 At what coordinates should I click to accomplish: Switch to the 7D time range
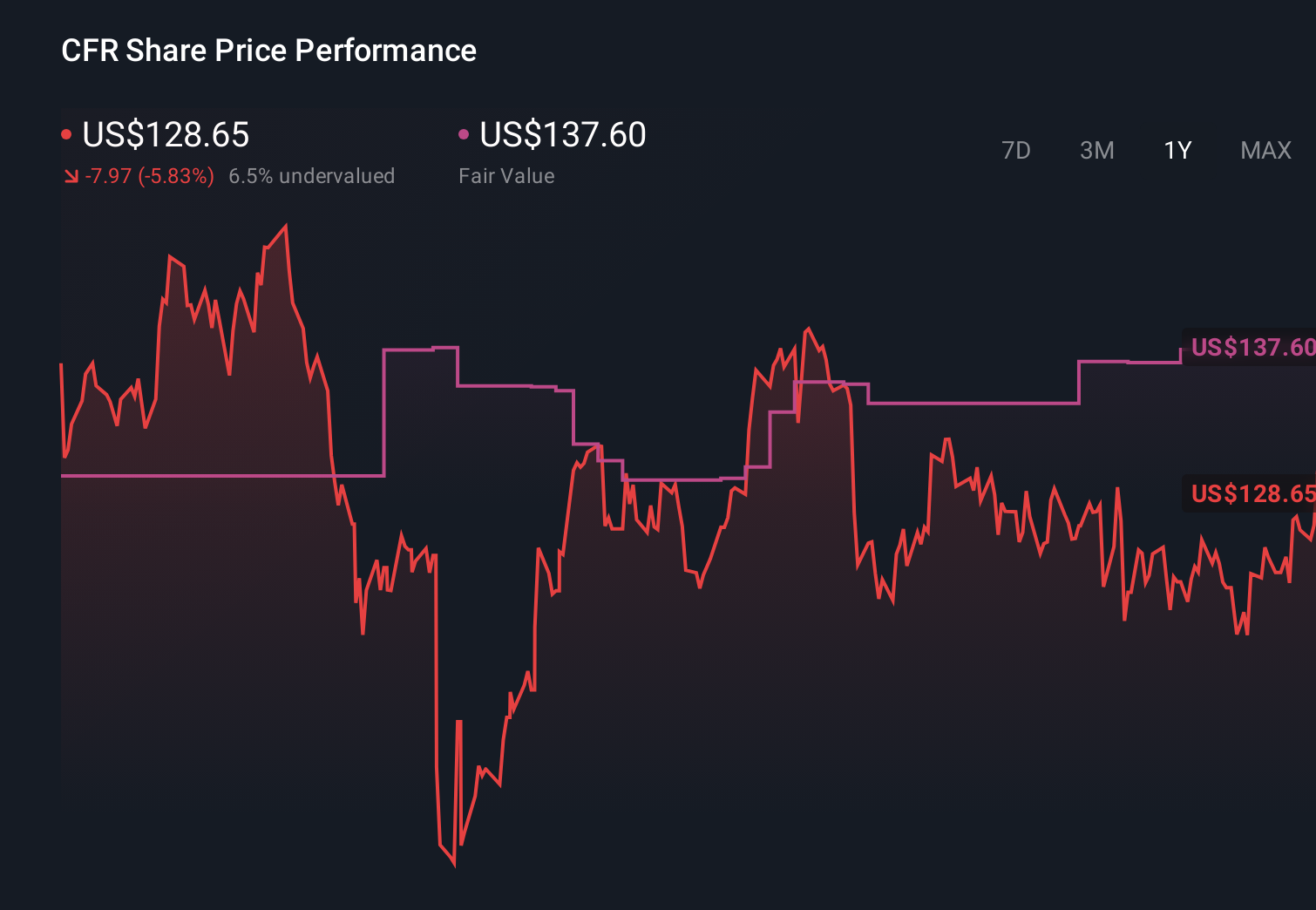point(1017,150)
